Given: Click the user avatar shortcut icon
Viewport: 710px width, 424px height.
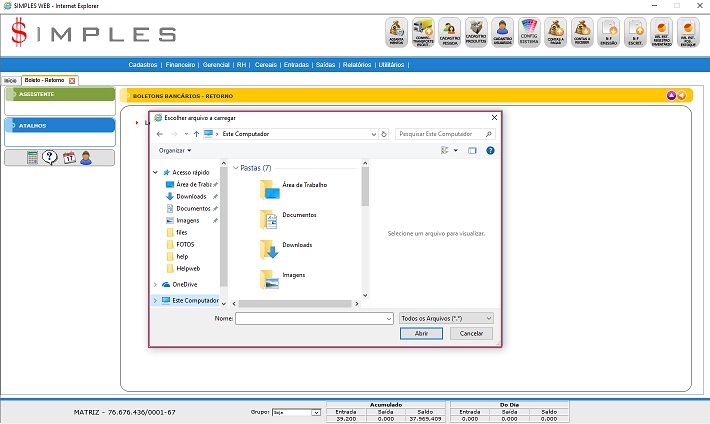Looking at the screenshot, I should click(x=86, y=157).
